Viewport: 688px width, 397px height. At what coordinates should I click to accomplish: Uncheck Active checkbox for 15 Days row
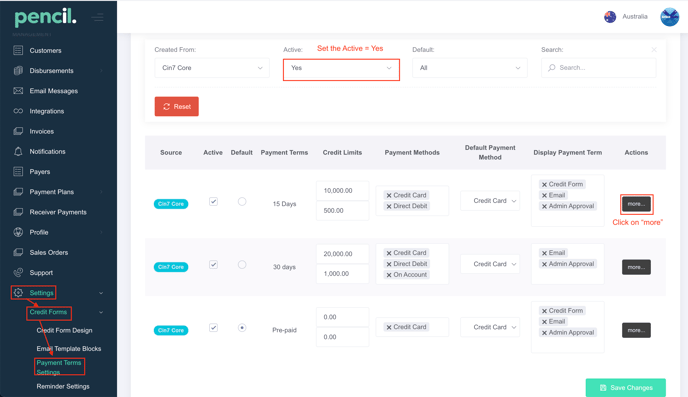click(213, 201)
